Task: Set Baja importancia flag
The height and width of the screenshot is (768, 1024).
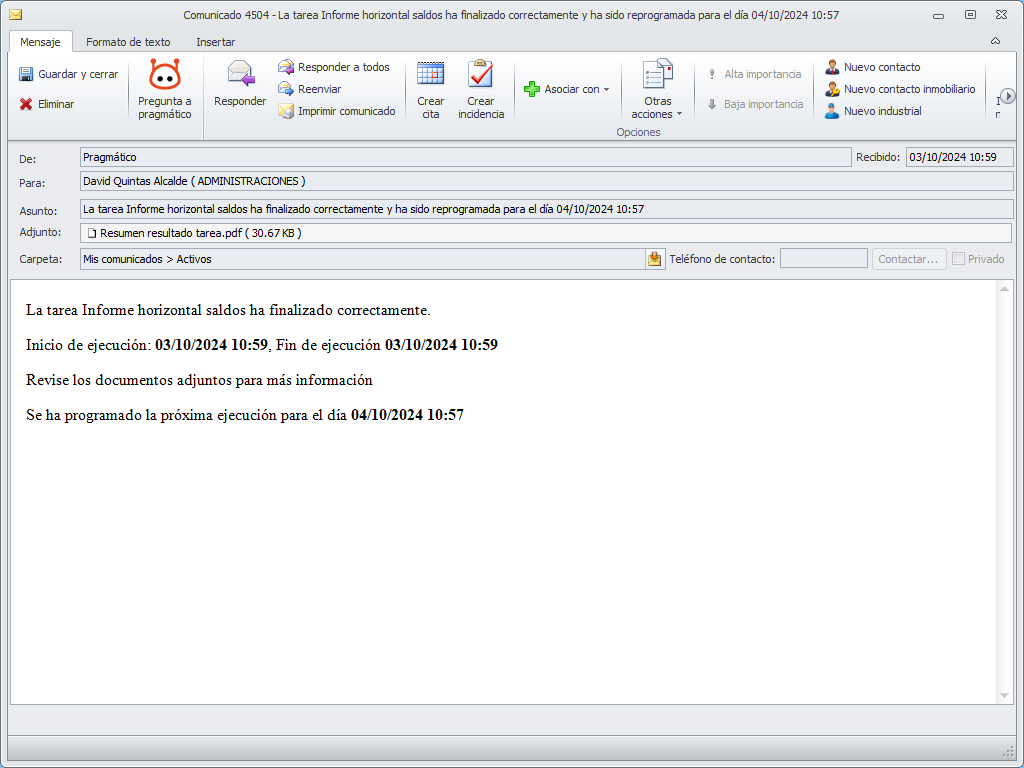Action: coord(754,104)
